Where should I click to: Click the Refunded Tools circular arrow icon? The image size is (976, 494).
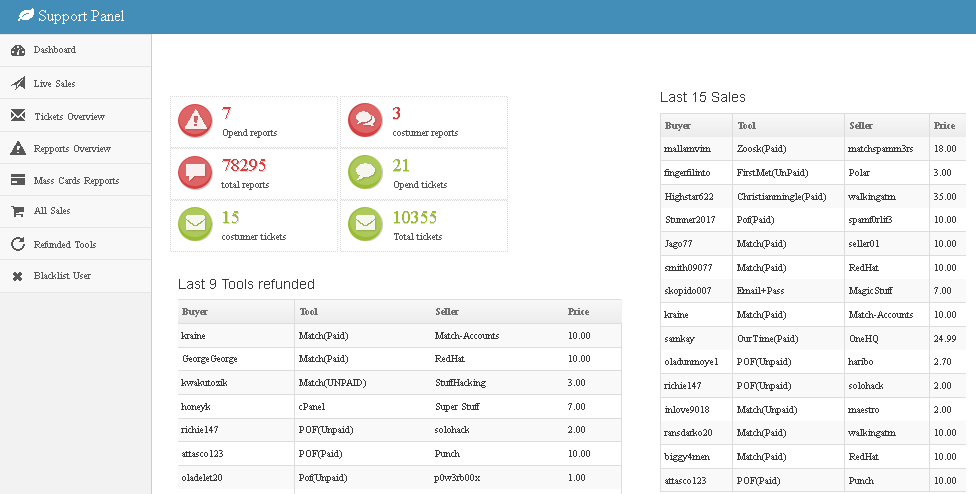point(17,244)
